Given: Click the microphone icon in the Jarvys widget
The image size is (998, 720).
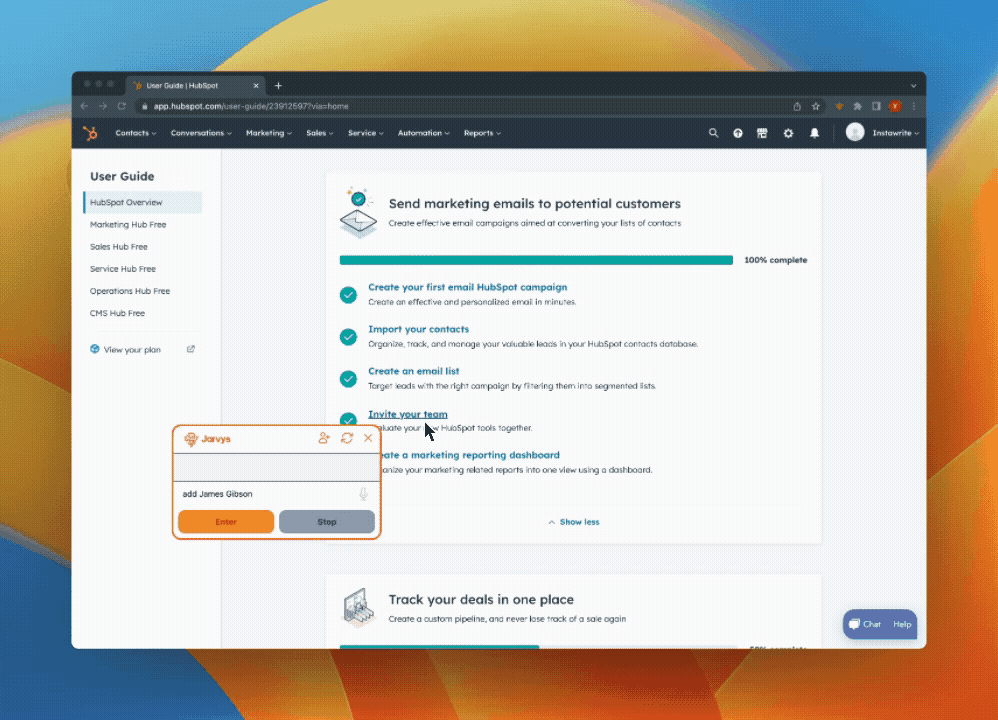Looking at the screenshot, I should [363, 494].
